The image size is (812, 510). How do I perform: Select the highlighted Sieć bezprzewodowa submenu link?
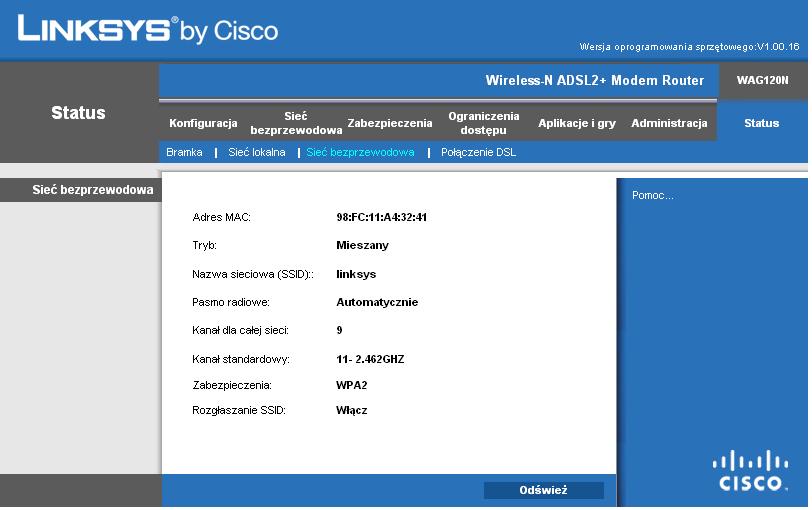pos(360,152)
